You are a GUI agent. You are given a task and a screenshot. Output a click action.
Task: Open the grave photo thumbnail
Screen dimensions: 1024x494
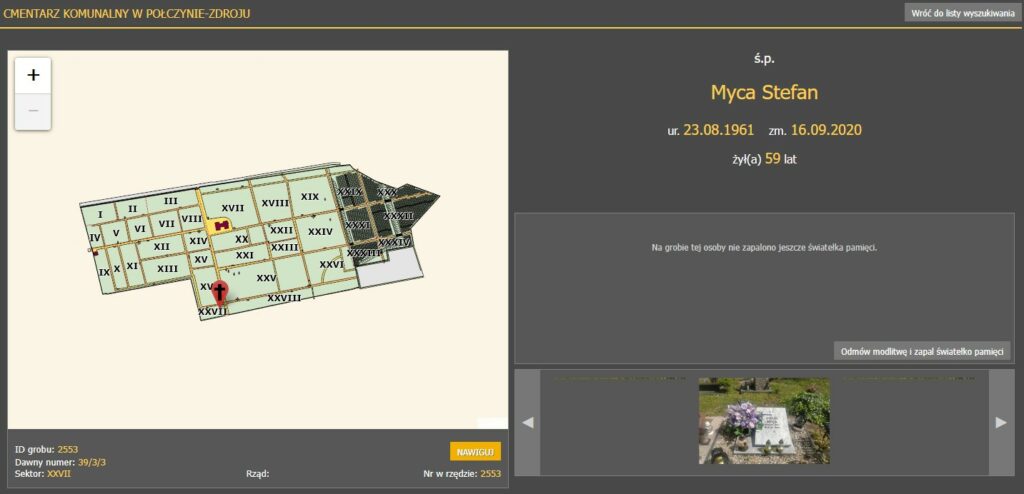(x=764, y=421)
